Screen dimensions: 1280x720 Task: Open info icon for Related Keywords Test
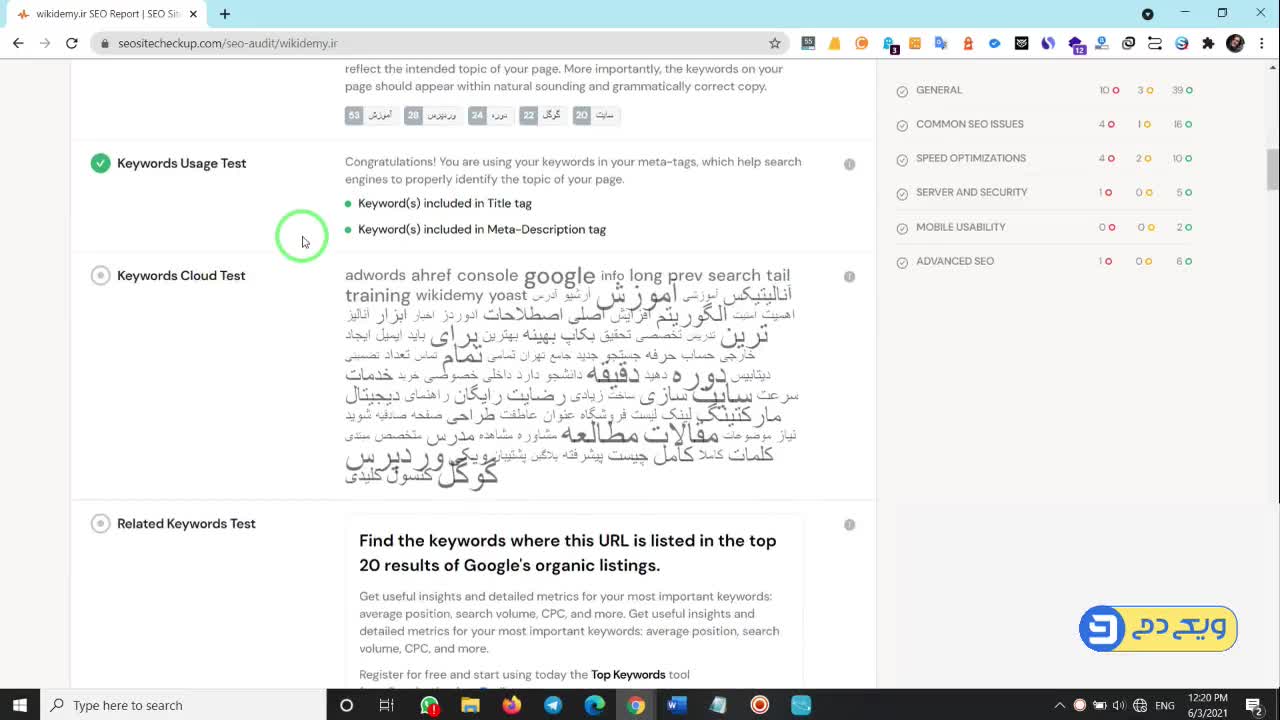(849, 524)
